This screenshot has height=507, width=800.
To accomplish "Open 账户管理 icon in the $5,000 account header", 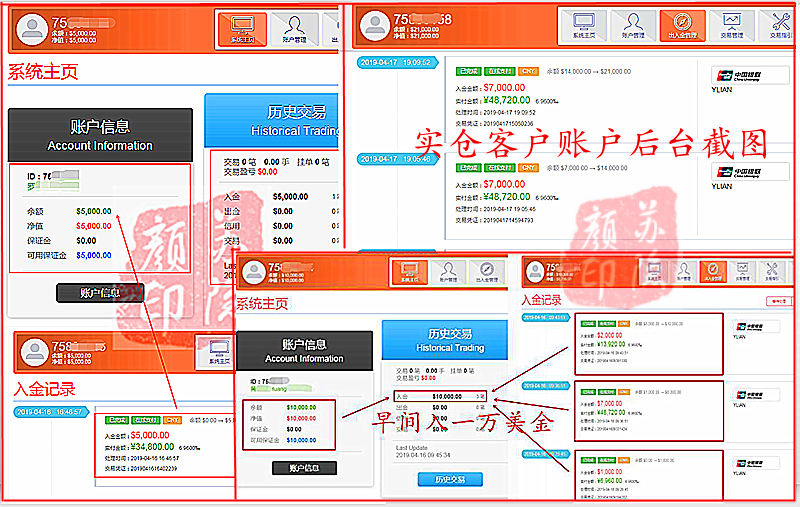I will (x=294, y=28).
